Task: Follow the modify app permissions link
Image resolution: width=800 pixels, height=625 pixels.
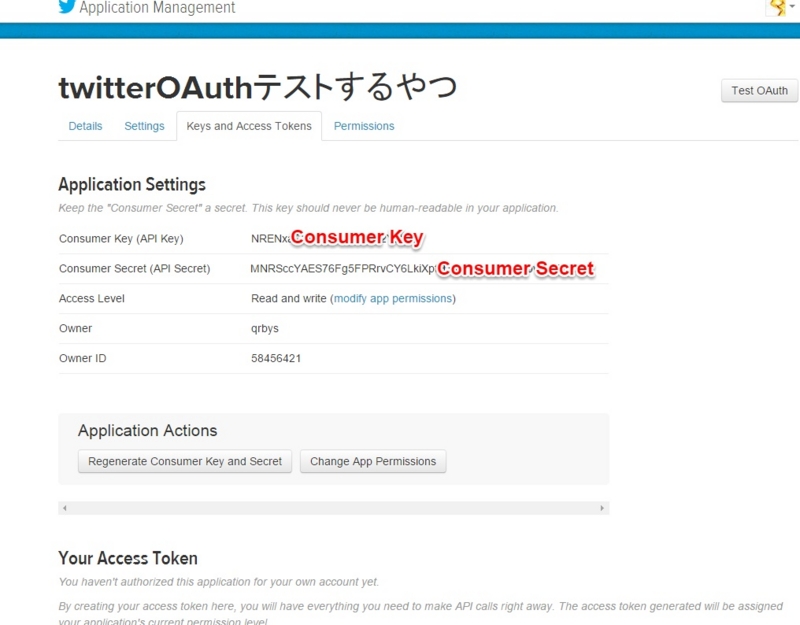Action: [393, 298]
